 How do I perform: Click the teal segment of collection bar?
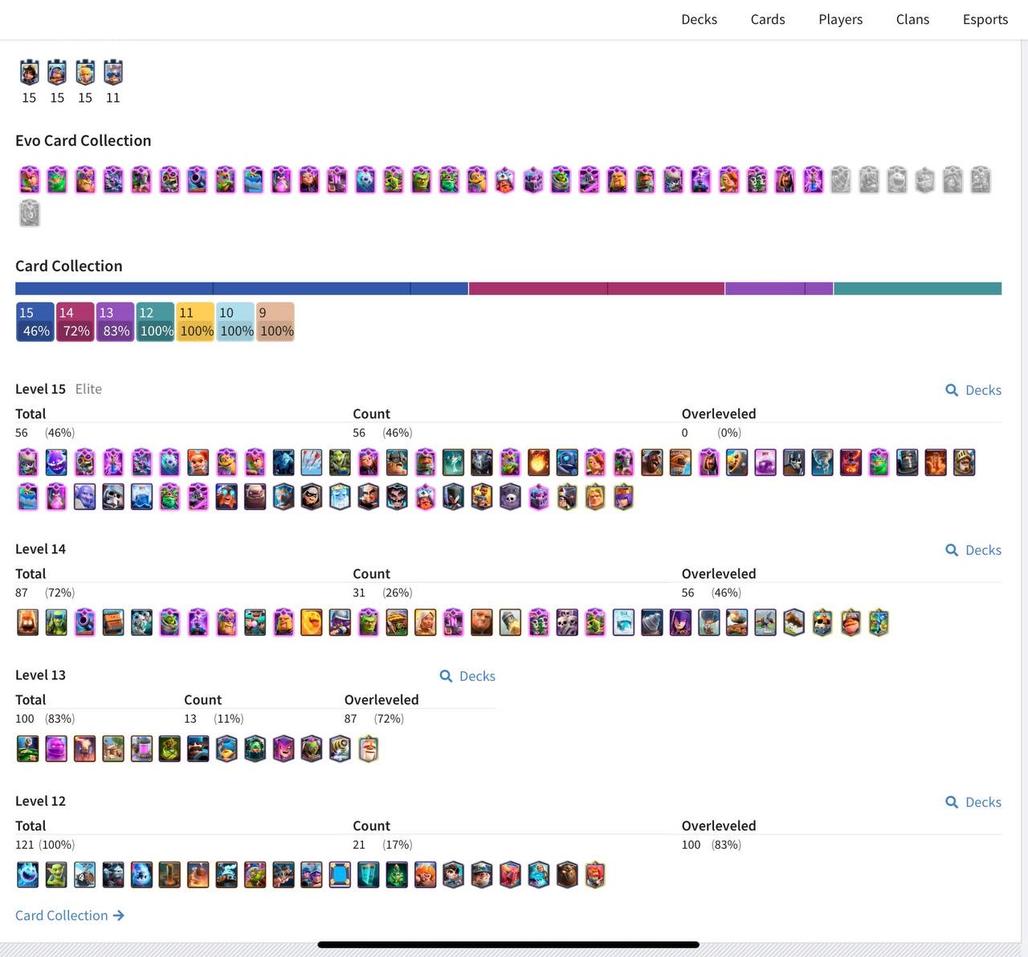917,288
